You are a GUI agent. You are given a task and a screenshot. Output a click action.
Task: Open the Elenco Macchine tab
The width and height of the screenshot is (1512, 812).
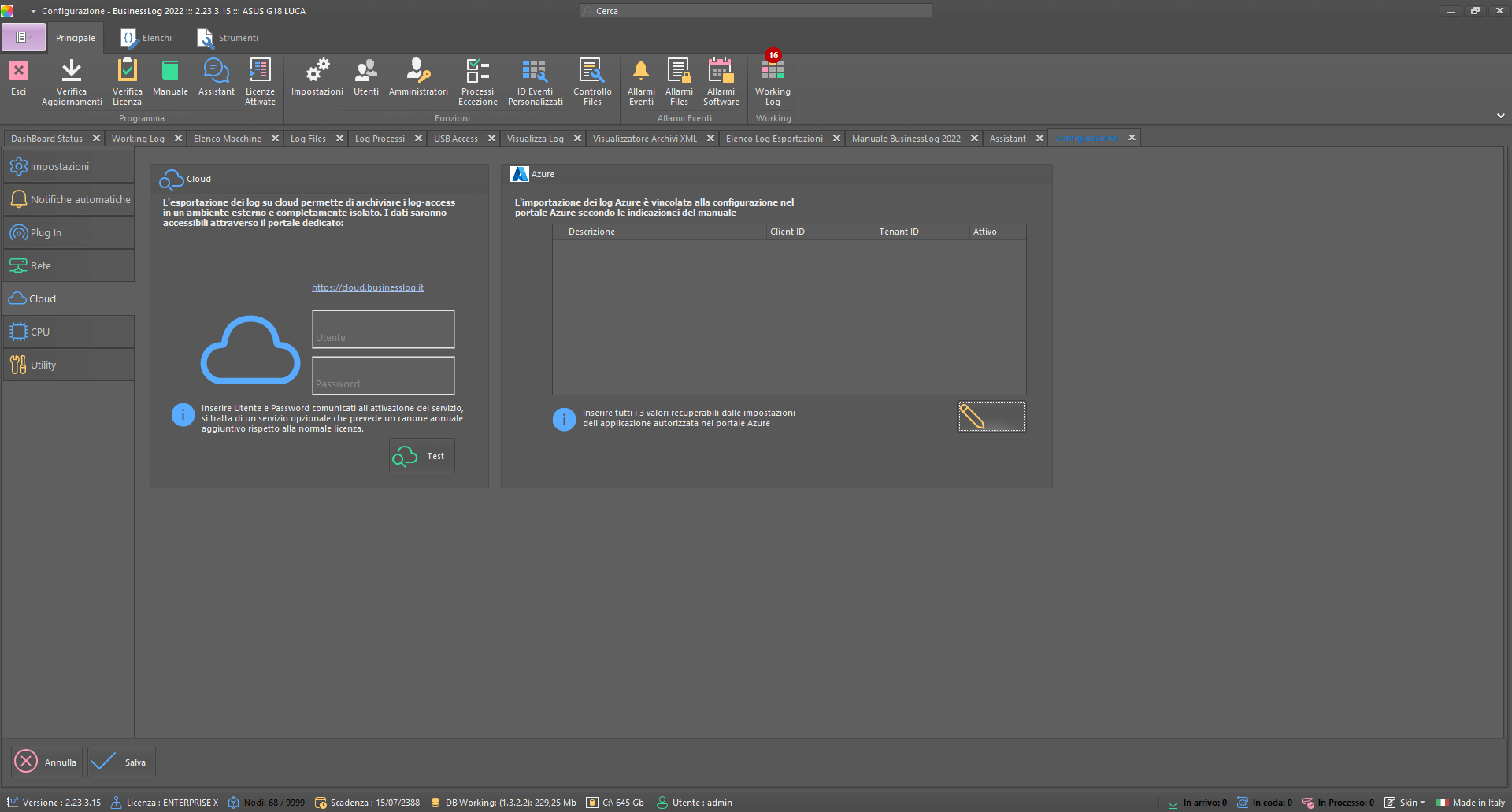coord(228,139)
